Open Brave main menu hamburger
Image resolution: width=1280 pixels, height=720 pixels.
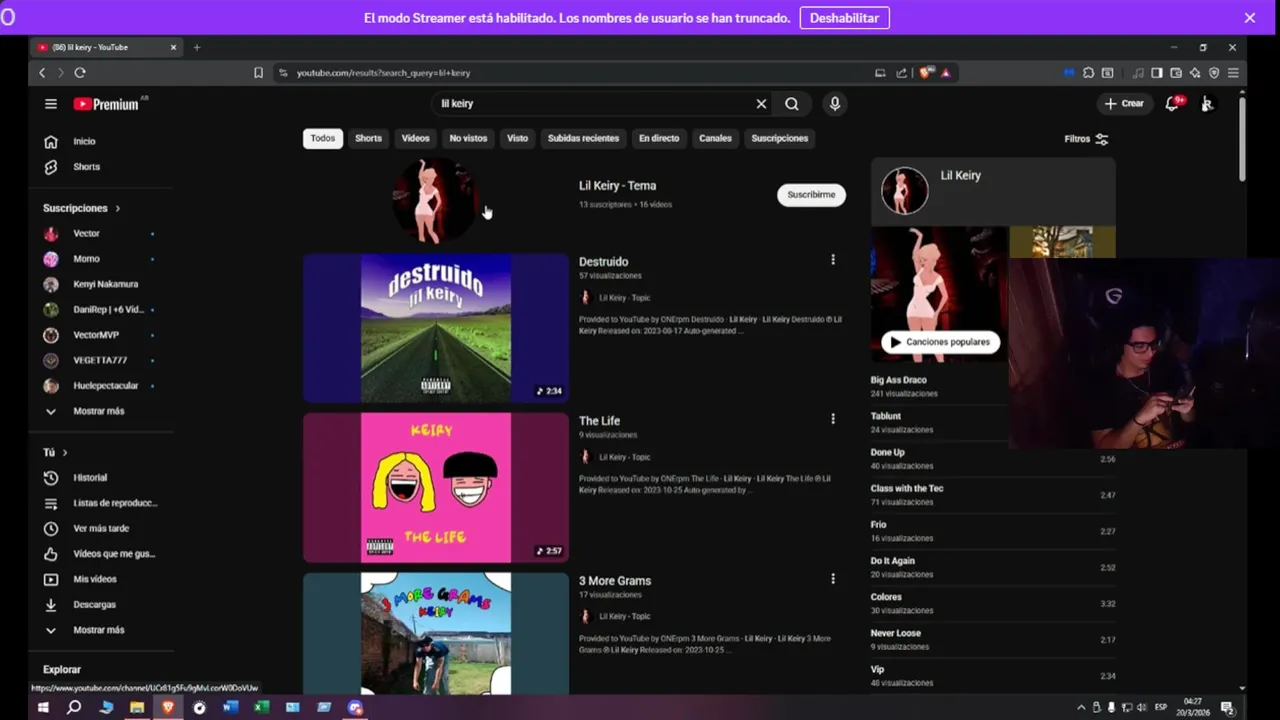click(x=1233, y=73)
